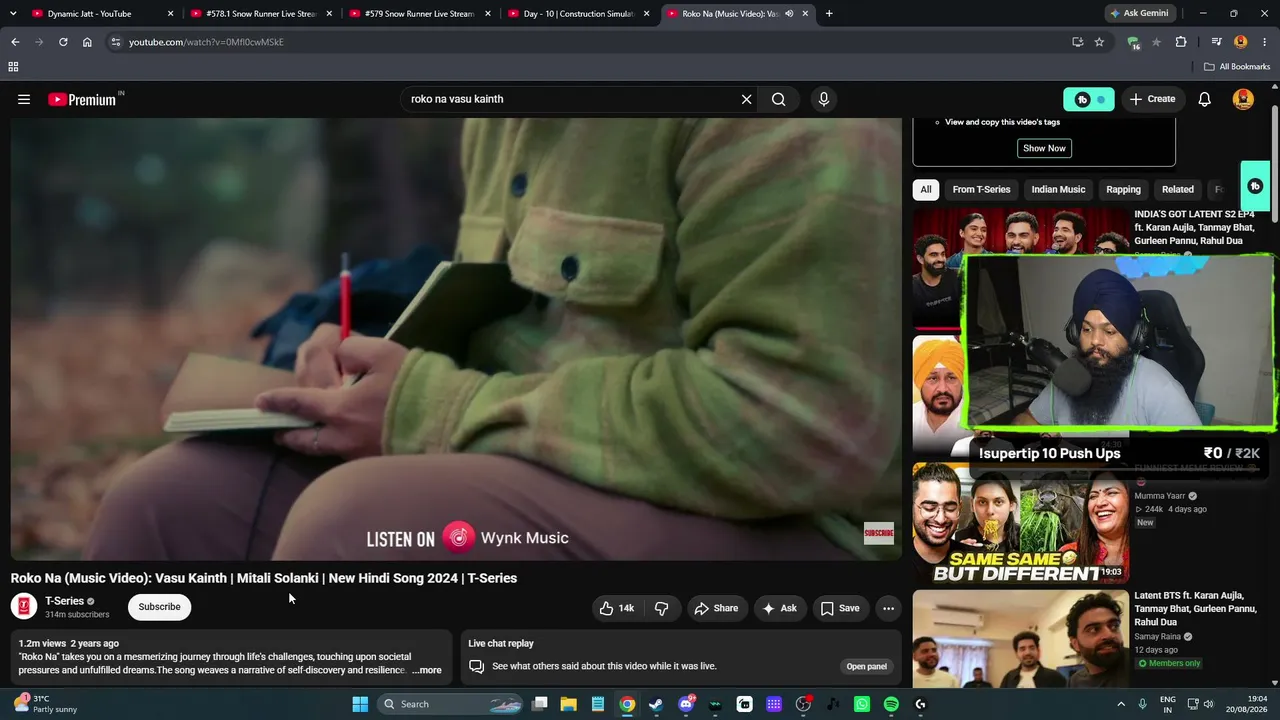Open Chrome home page button
The image size is (1280, 720).
point(87,42)
